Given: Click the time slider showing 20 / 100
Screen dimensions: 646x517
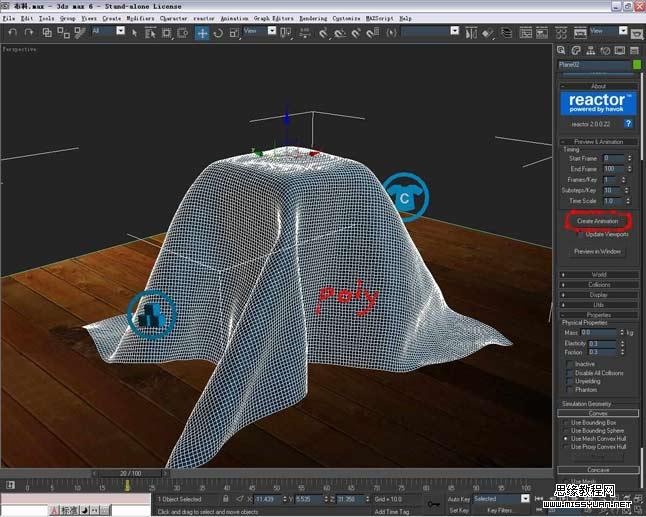Looking at the screenshot, I should pyautogui.click(x=130, y=473).
